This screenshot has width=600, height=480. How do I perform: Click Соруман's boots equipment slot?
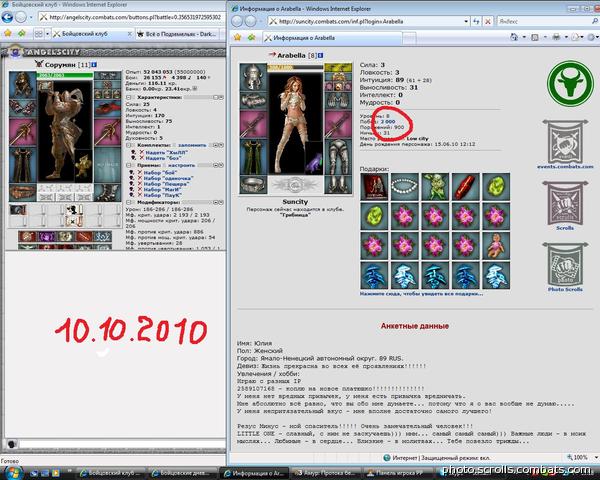[x=108, y=192]
